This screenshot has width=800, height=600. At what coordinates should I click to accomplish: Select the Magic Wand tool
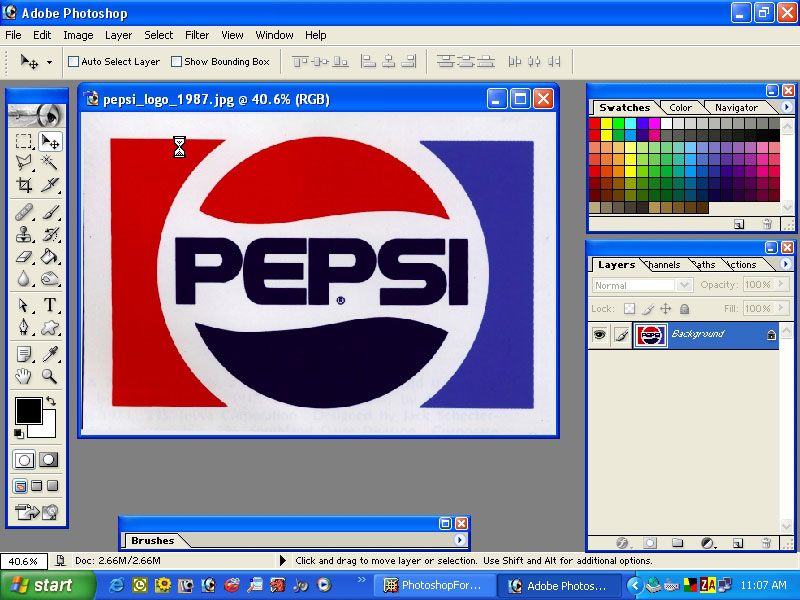tap(50, 162)
